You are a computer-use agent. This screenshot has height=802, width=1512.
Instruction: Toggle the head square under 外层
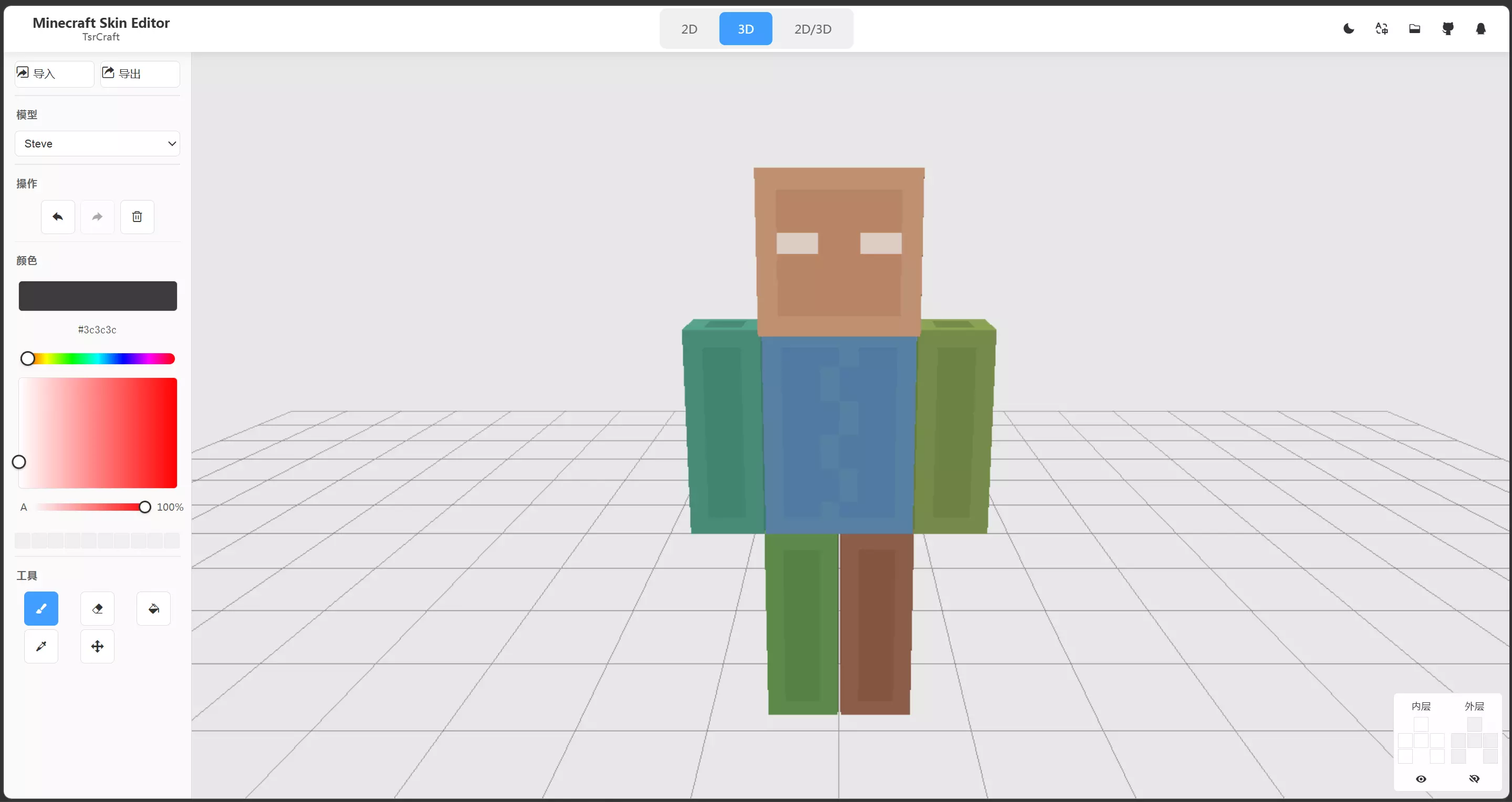pyautogui.click(x=1474, y=724)
